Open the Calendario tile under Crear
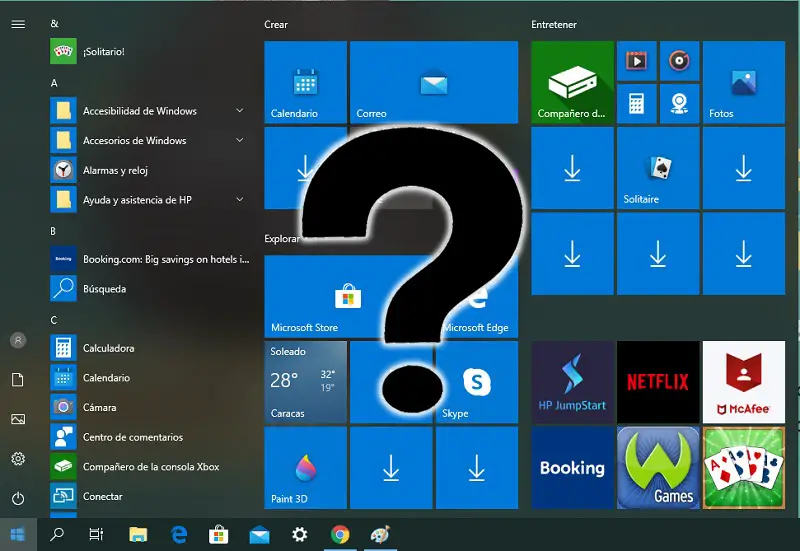 pos(305,82)
